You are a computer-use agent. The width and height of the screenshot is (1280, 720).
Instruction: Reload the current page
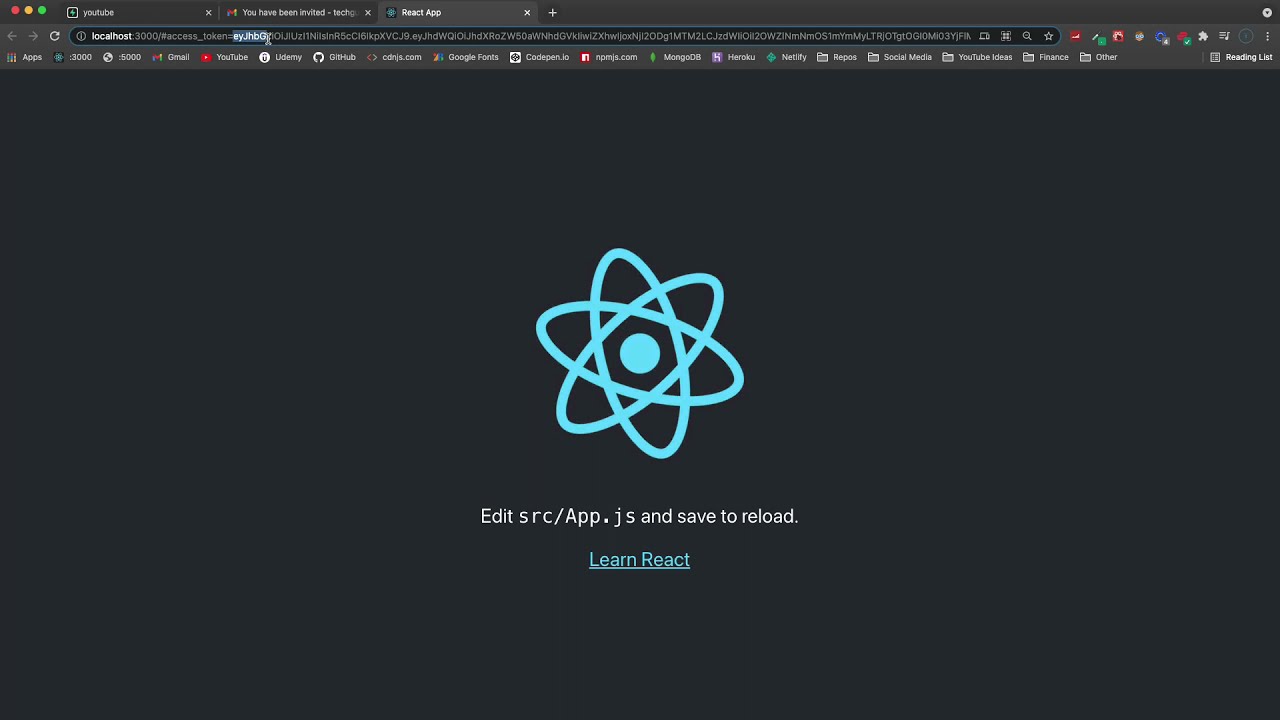(x=54, y=36)
